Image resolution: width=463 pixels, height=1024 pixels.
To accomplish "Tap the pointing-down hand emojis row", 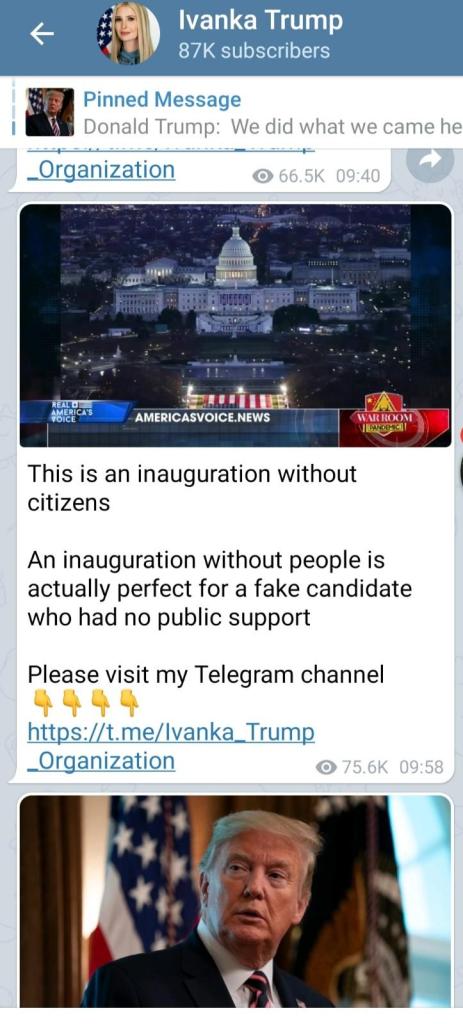I will 86,703.
